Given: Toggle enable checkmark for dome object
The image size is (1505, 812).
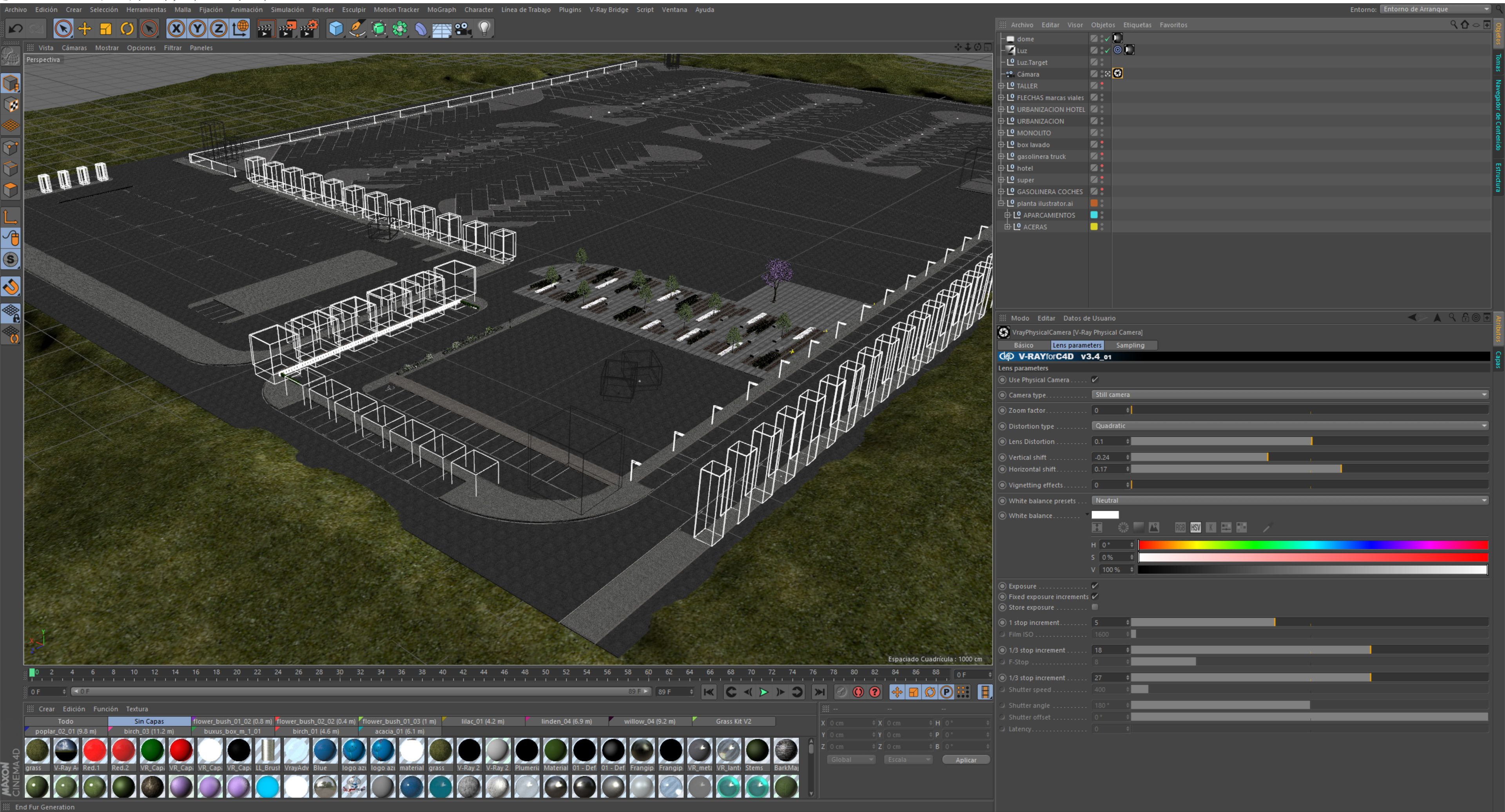Looking at the screenshot, I should (x=1107, y=39).
